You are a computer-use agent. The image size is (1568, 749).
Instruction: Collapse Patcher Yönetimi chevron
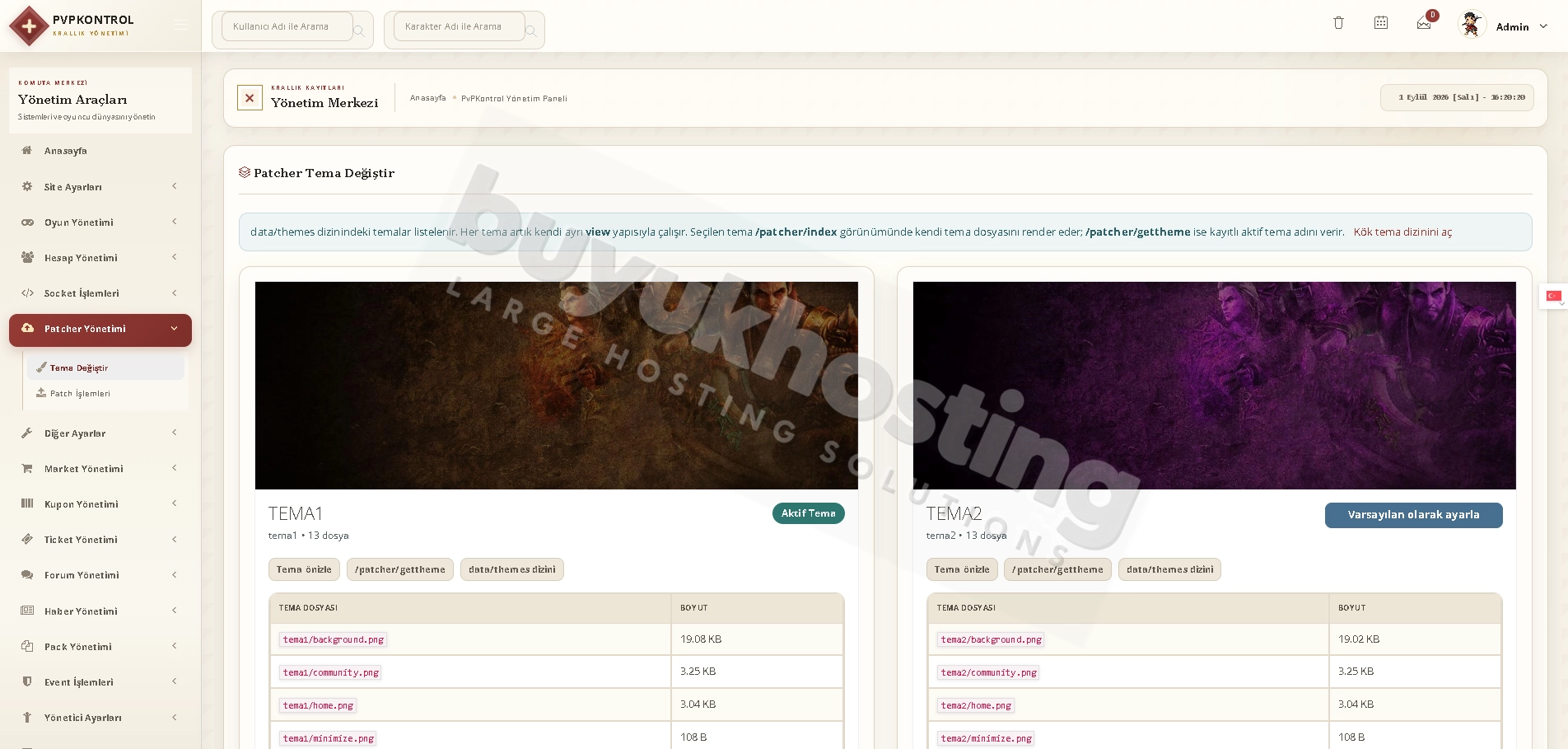175,329
